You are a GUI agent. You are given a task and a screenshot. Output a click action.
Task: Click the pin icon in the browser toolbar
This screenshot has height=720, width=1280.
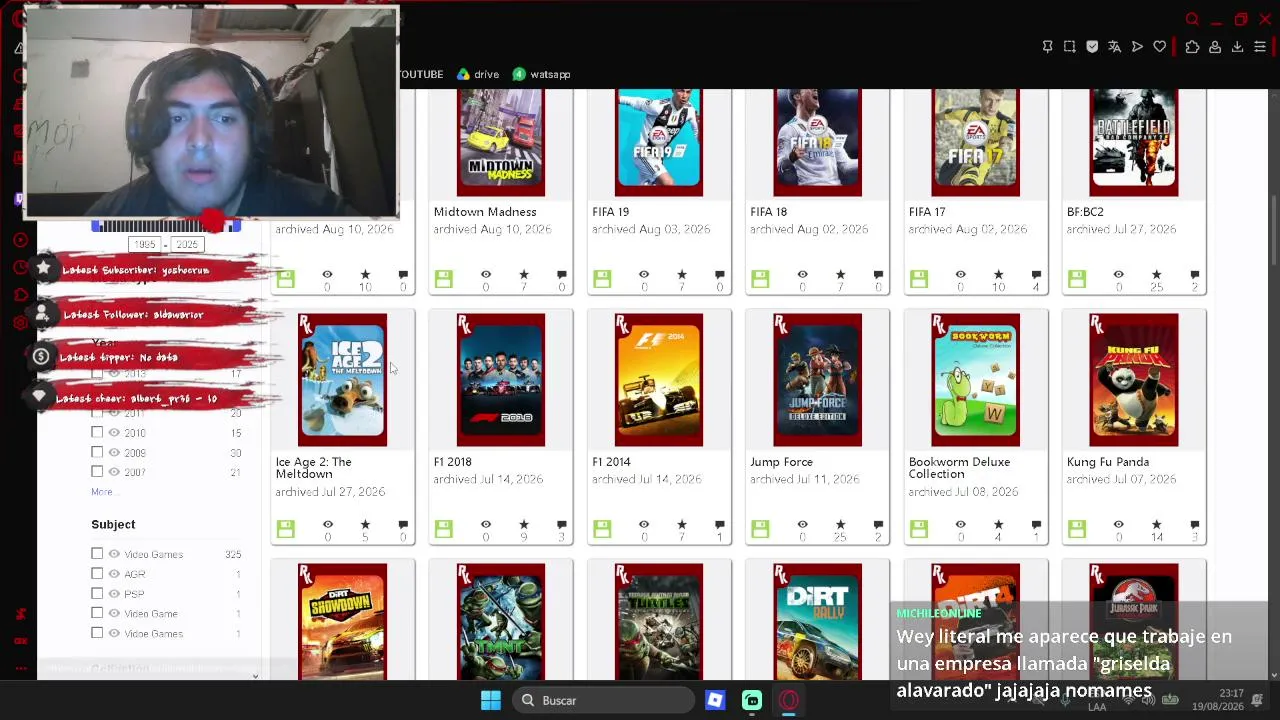pos(1047,47)
